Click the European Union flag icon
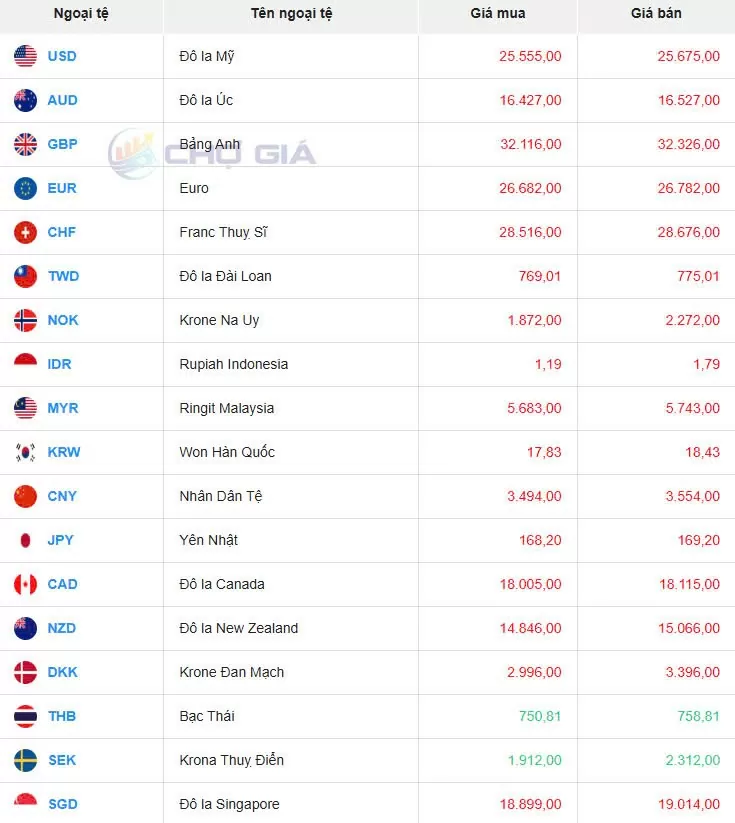 pos(25,188)
